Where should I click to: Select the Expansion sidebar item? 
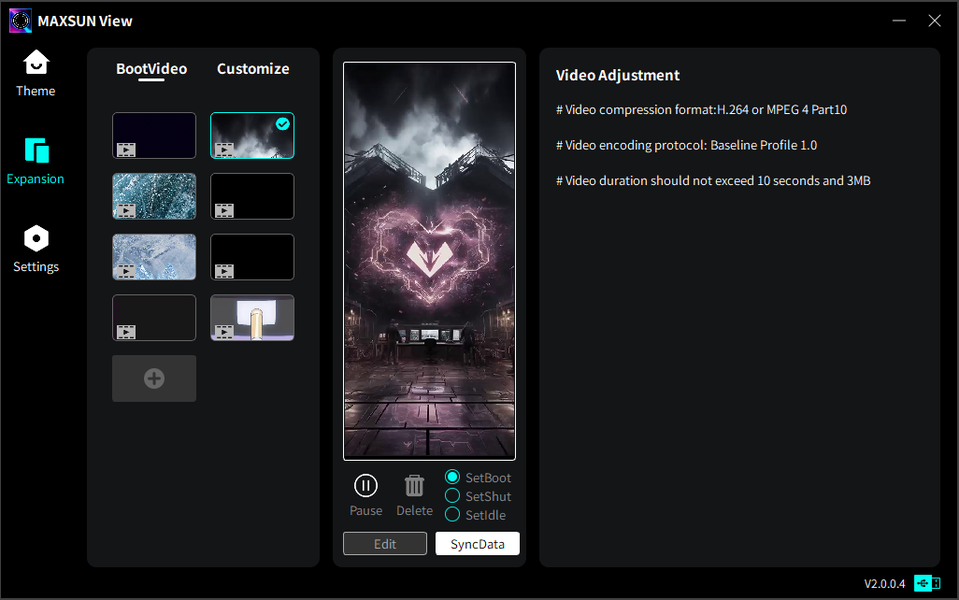[35, 161]
